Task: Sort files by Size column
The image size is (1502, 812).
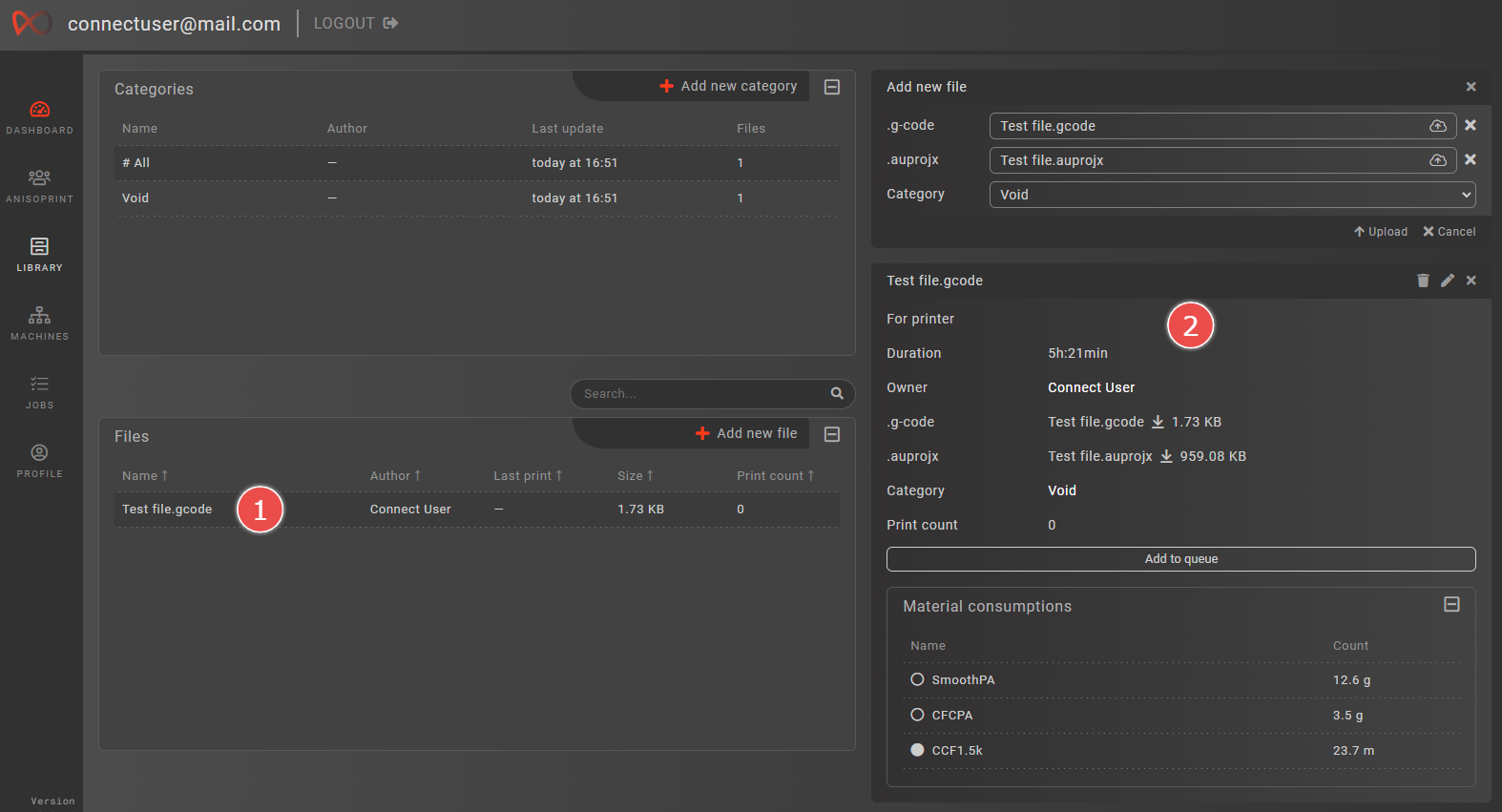Action: [636, 475]
